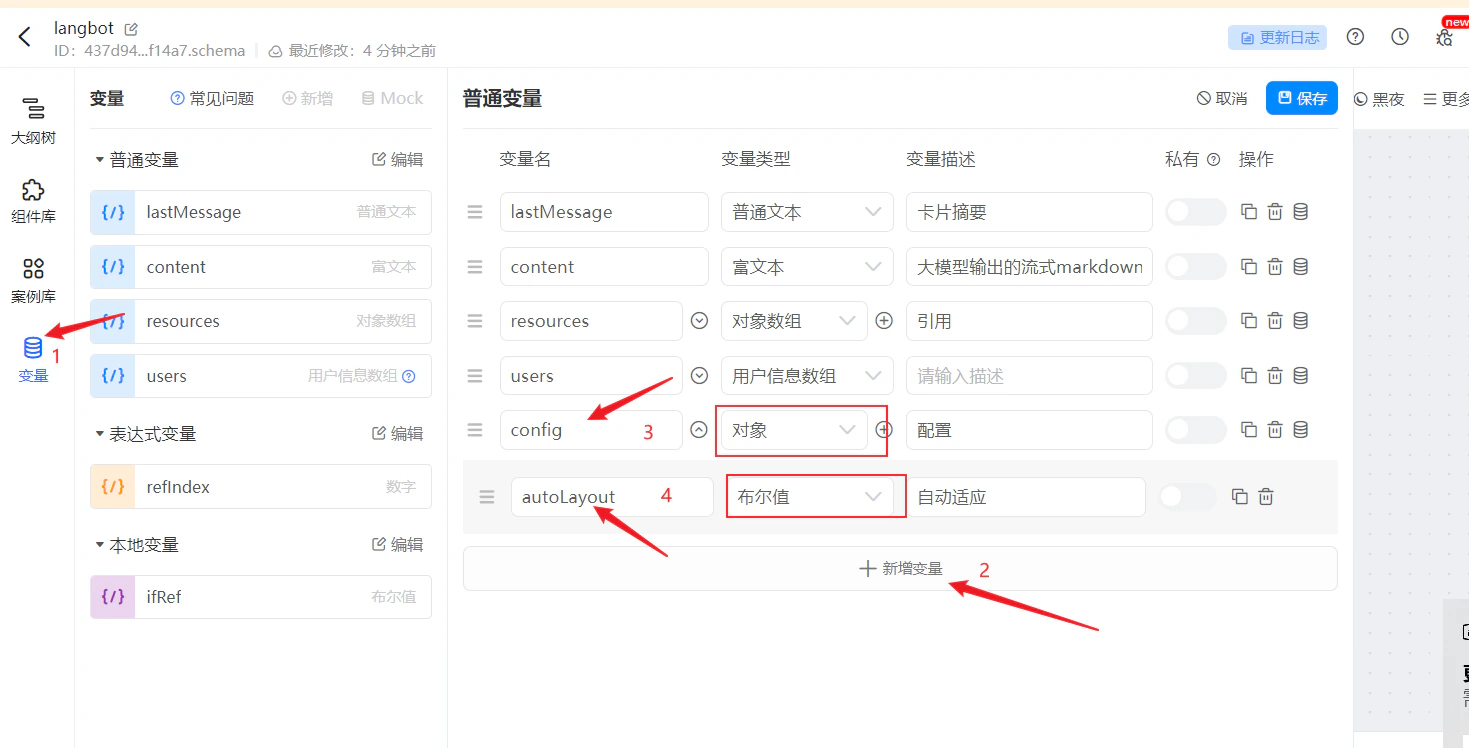
Task: Click the users description input field
Action: (1029, 376)
